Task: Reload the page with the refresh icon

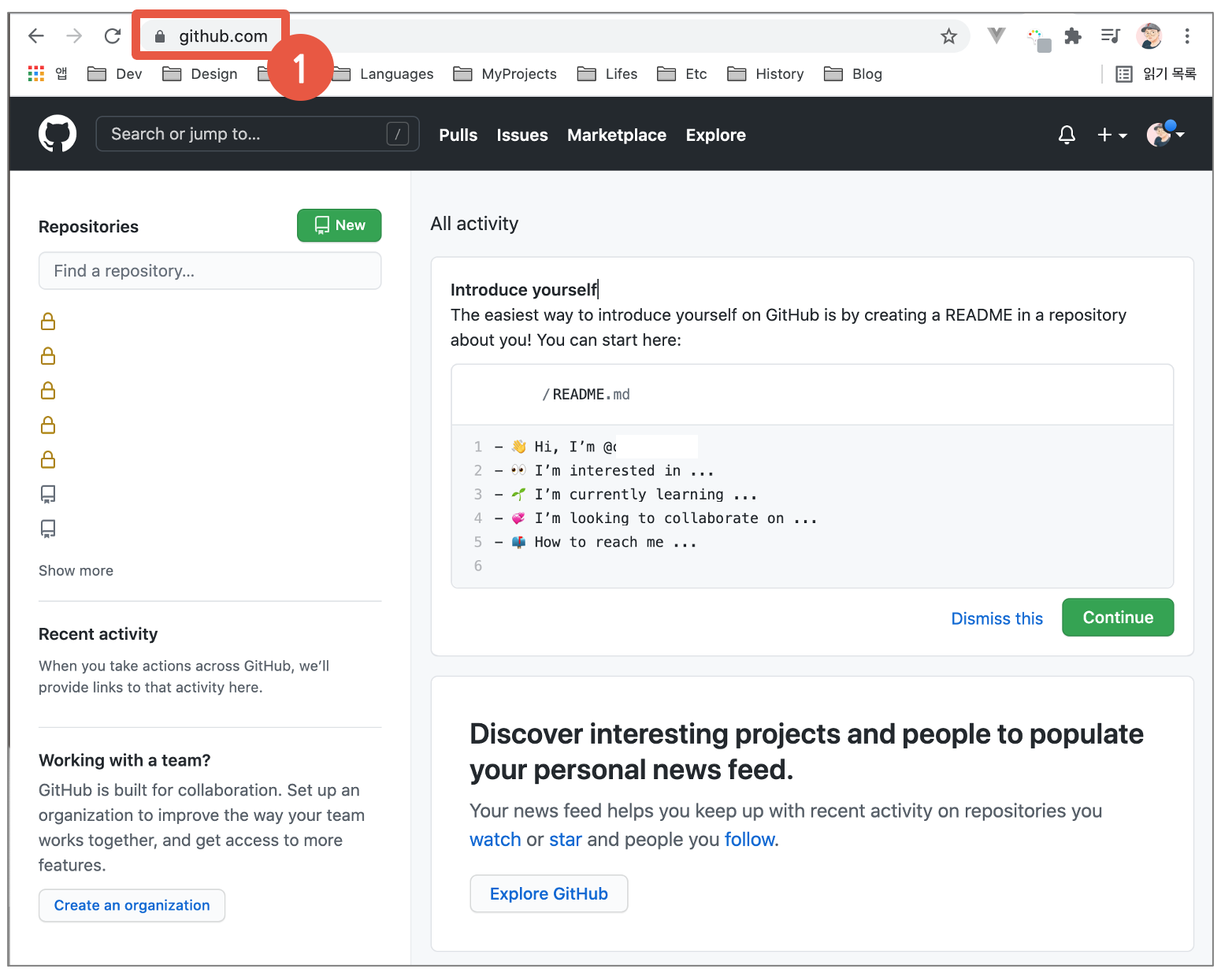Action: 113,35
